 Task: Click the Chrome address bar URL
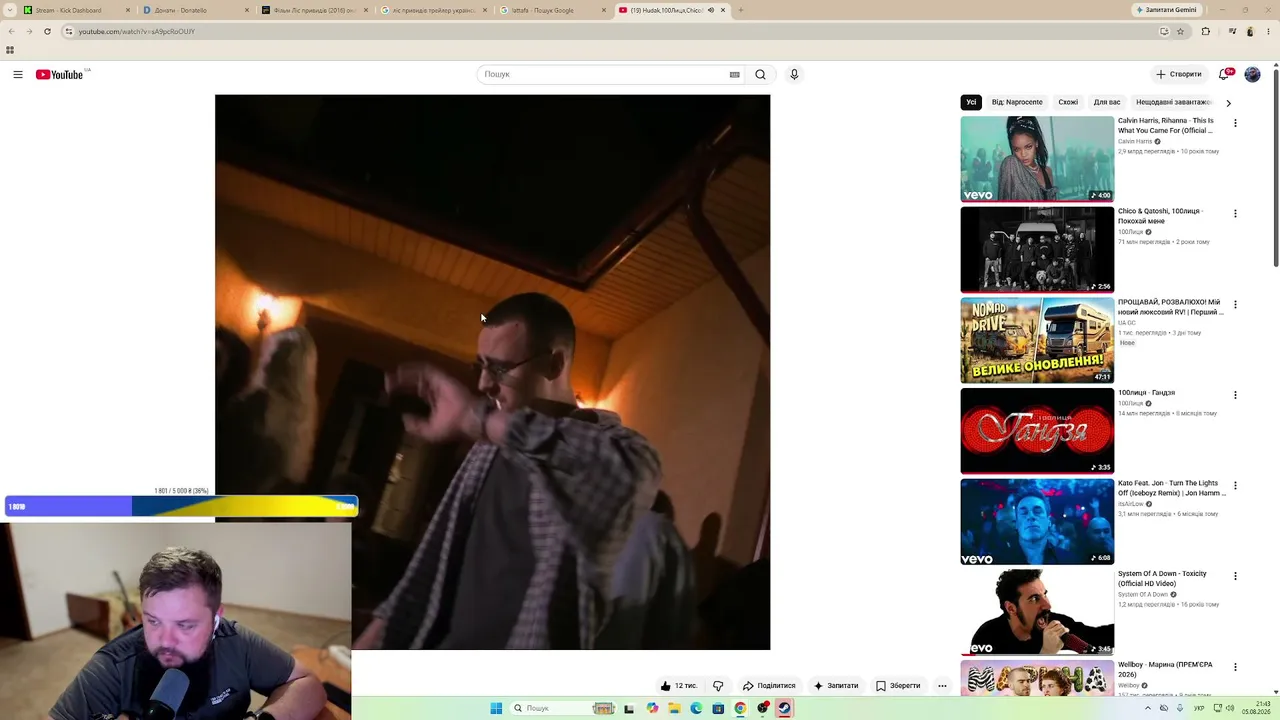pos(137,31)
